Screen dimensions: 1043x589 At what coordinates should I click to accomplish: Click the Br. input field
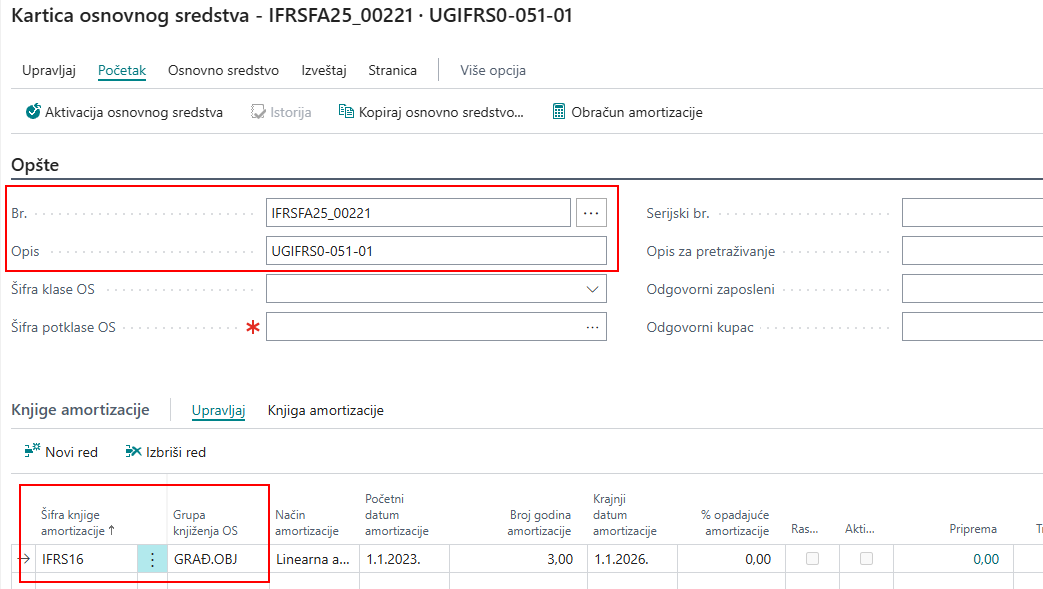tap(418, 213)
